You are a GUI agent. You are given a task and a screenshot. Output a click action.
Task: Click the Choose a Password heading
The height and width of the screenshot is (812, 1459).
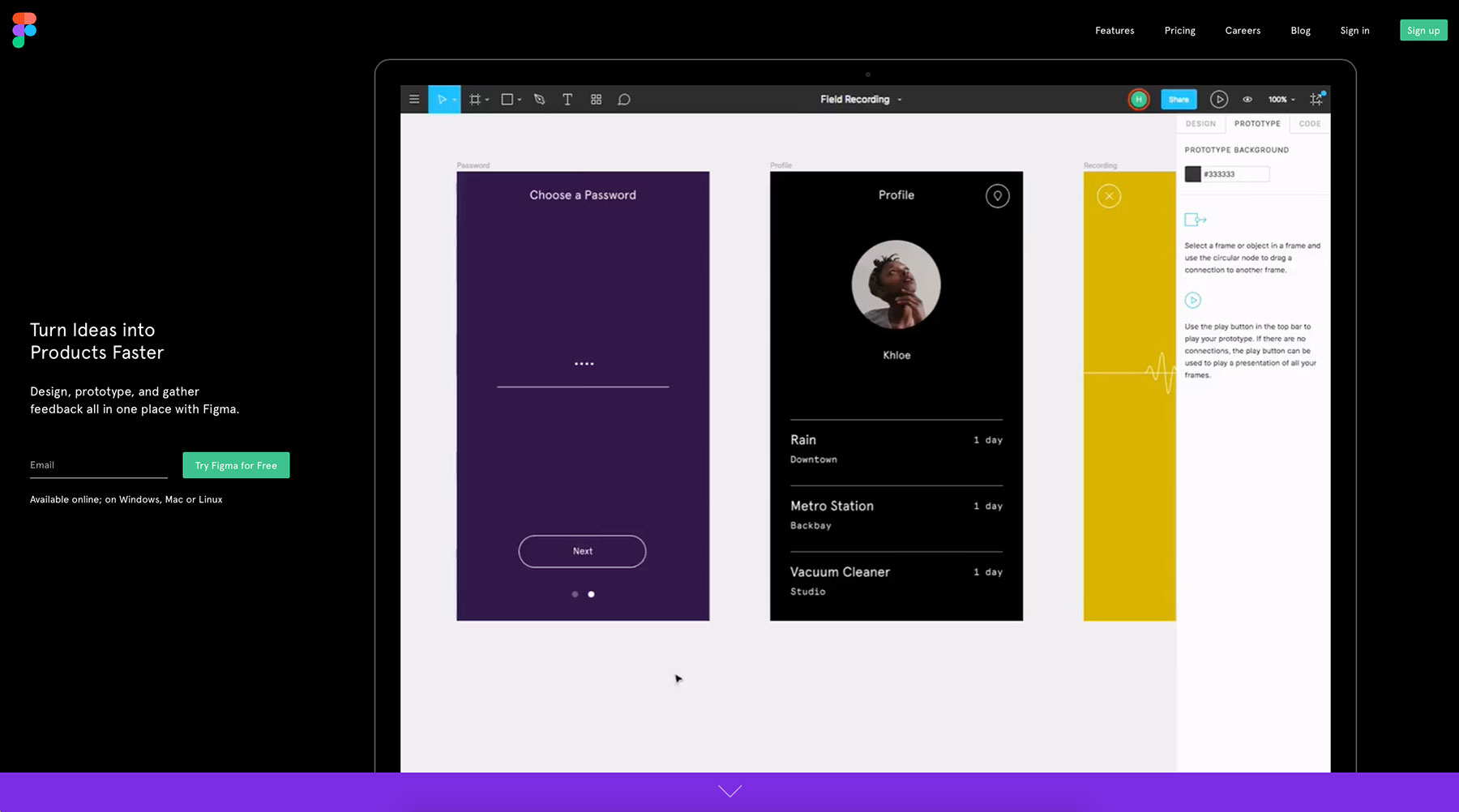pos(583,195)
